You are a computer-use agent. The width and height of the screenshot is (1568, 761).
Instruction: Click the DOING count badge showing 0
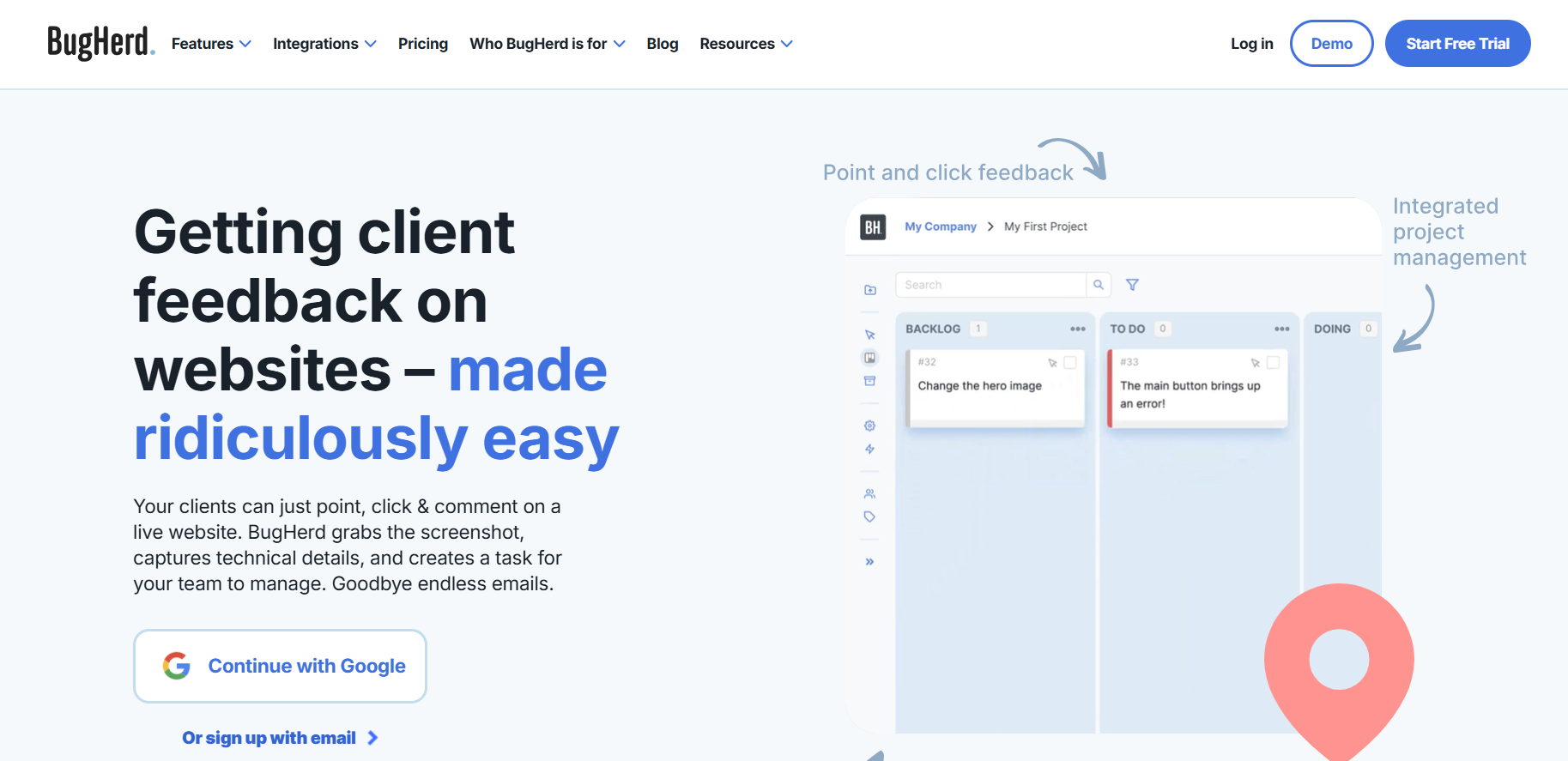pyautogui.click(x=1369, y=329)
